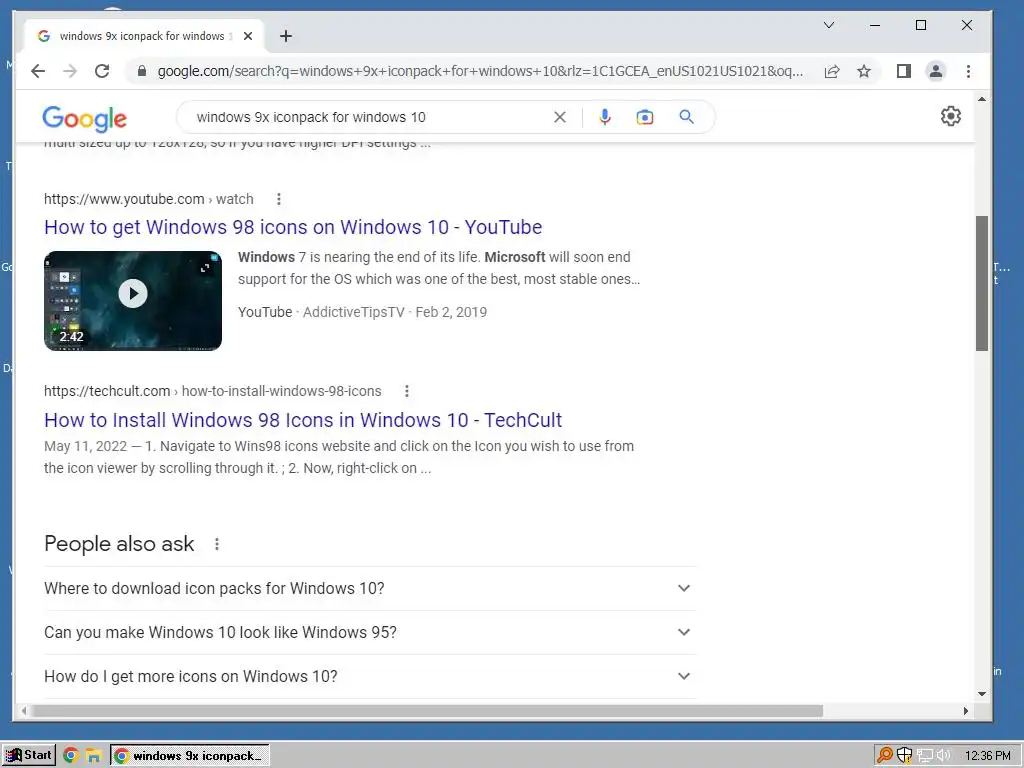Select the Chrome window taskbar button
Image resolution: width=1024 pixels, height=768 pixels.
pyautogui.click(x=189, y=756)
